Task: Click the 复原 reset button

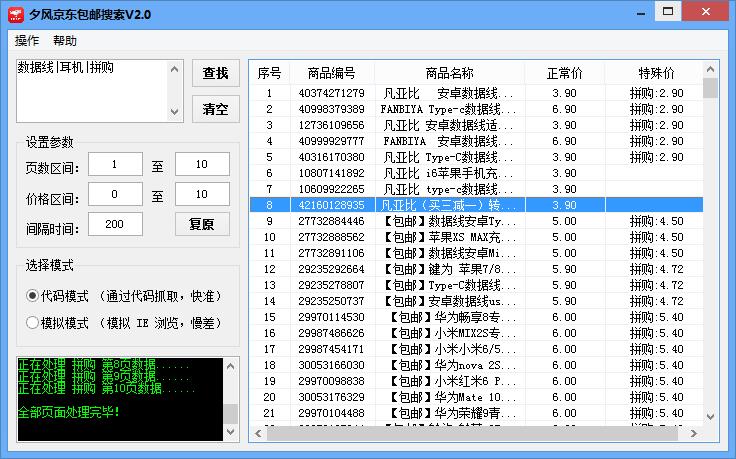Action: click(202, 224)
